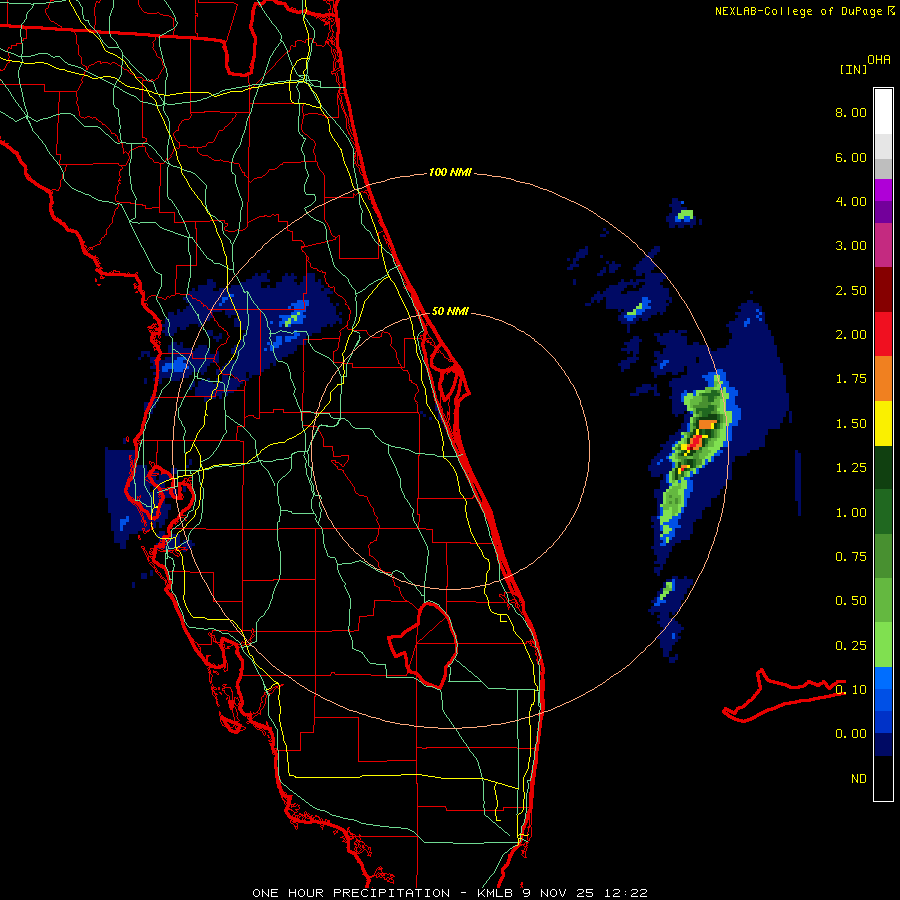Image resolution: width=900 pixels, height=900 pixels.
Task: Click the [IN] units label
Action: (x=853, y=69)
